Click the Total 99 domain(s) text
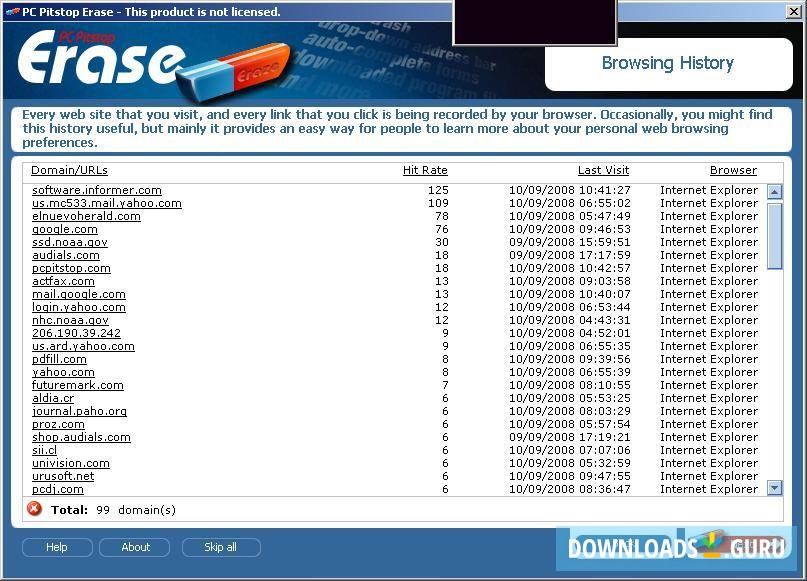This screenshot has width=807, height=581. pos(113,510)
